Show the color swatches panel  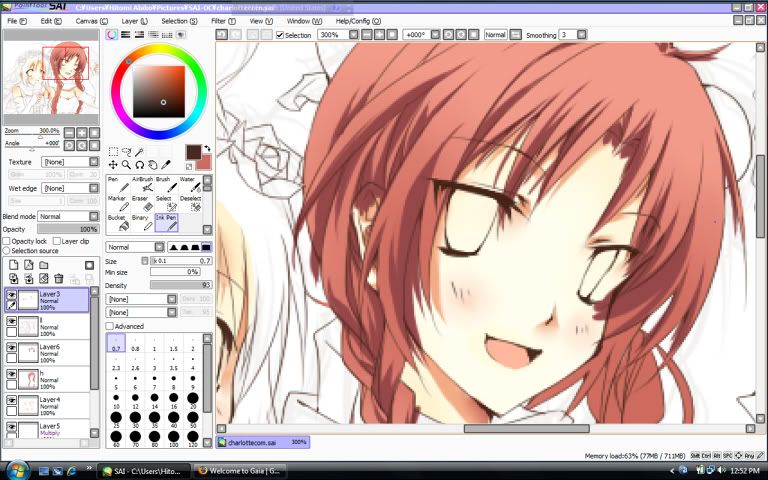167,35
